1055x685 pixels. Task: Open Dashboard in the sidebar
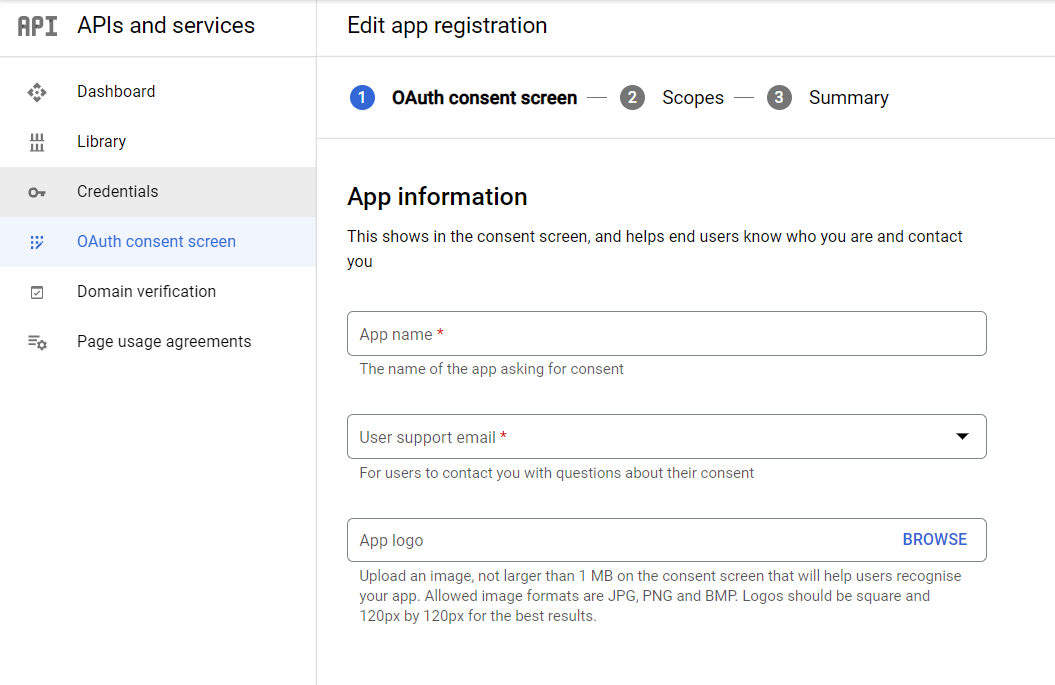click(x=158, y=92)
